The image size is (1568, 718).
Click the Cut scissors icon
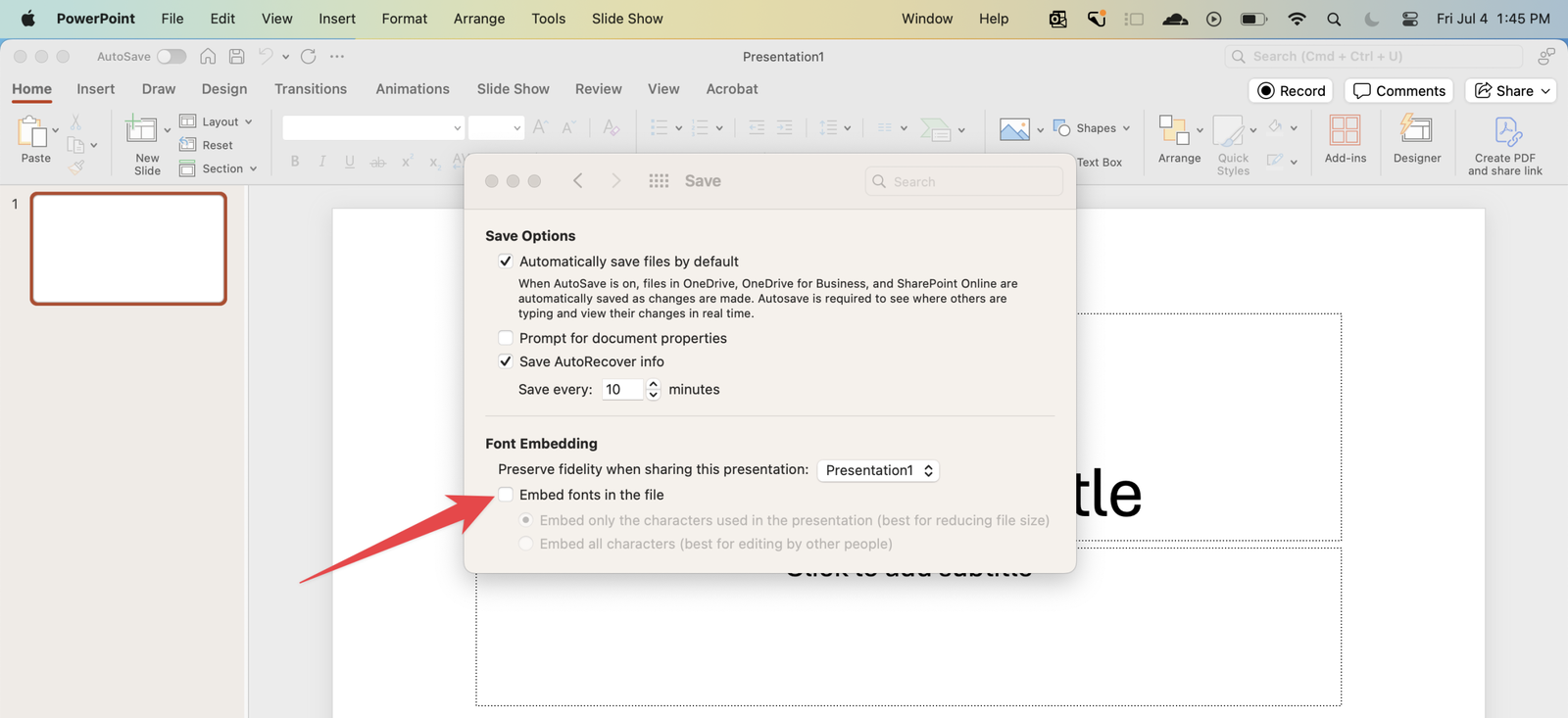click(75, 122)
